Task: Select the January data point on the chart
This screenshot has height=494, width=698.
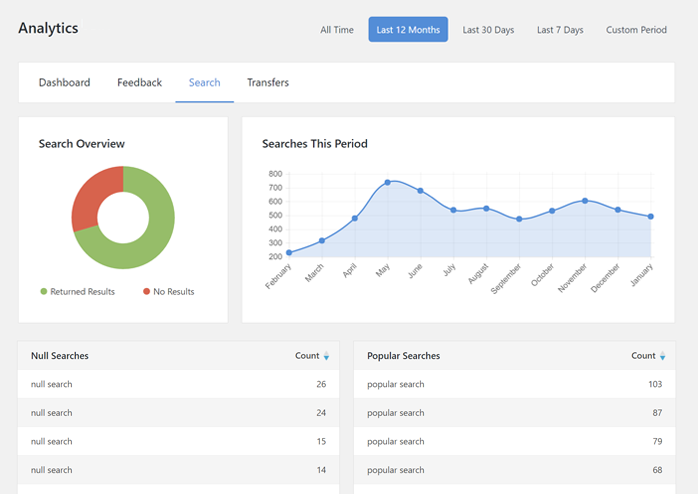Action: pyautogui.click(x=651, y=217)
